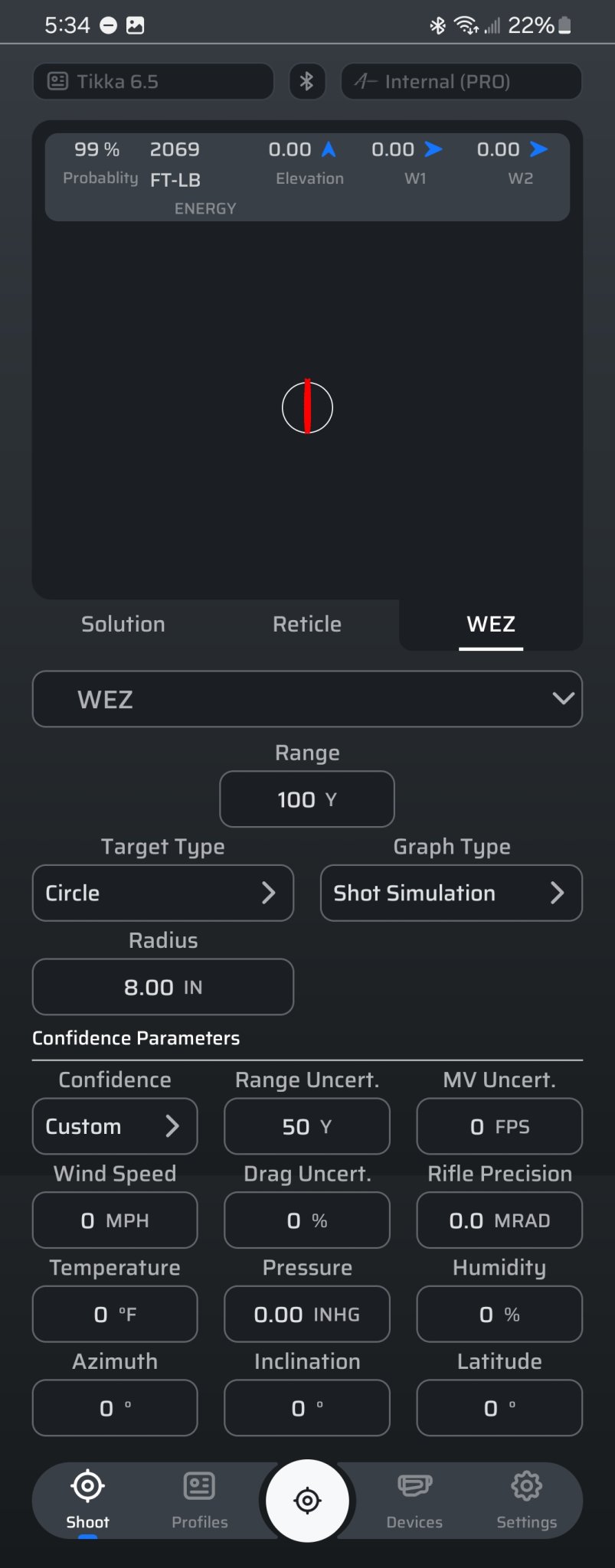Open the Circle target type selector
615x1568 pixels.
point(163,893)
